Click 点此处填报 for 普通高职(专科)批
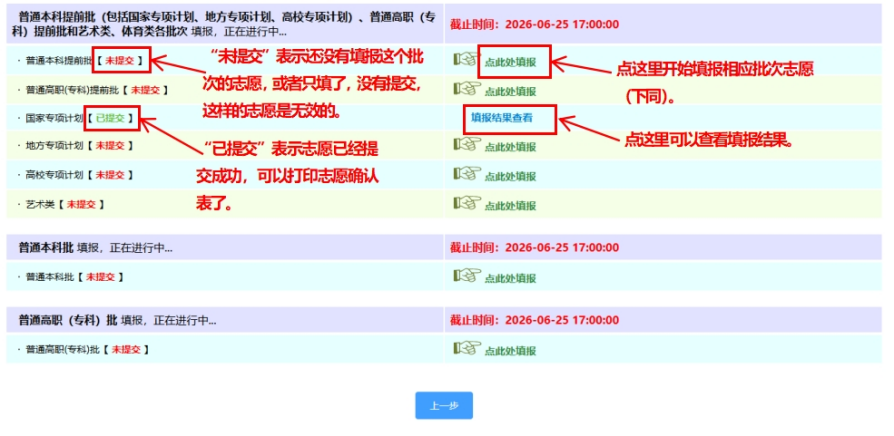Viewport: 894px width, 436px height. pyautogui.click(x=510, y=351)
